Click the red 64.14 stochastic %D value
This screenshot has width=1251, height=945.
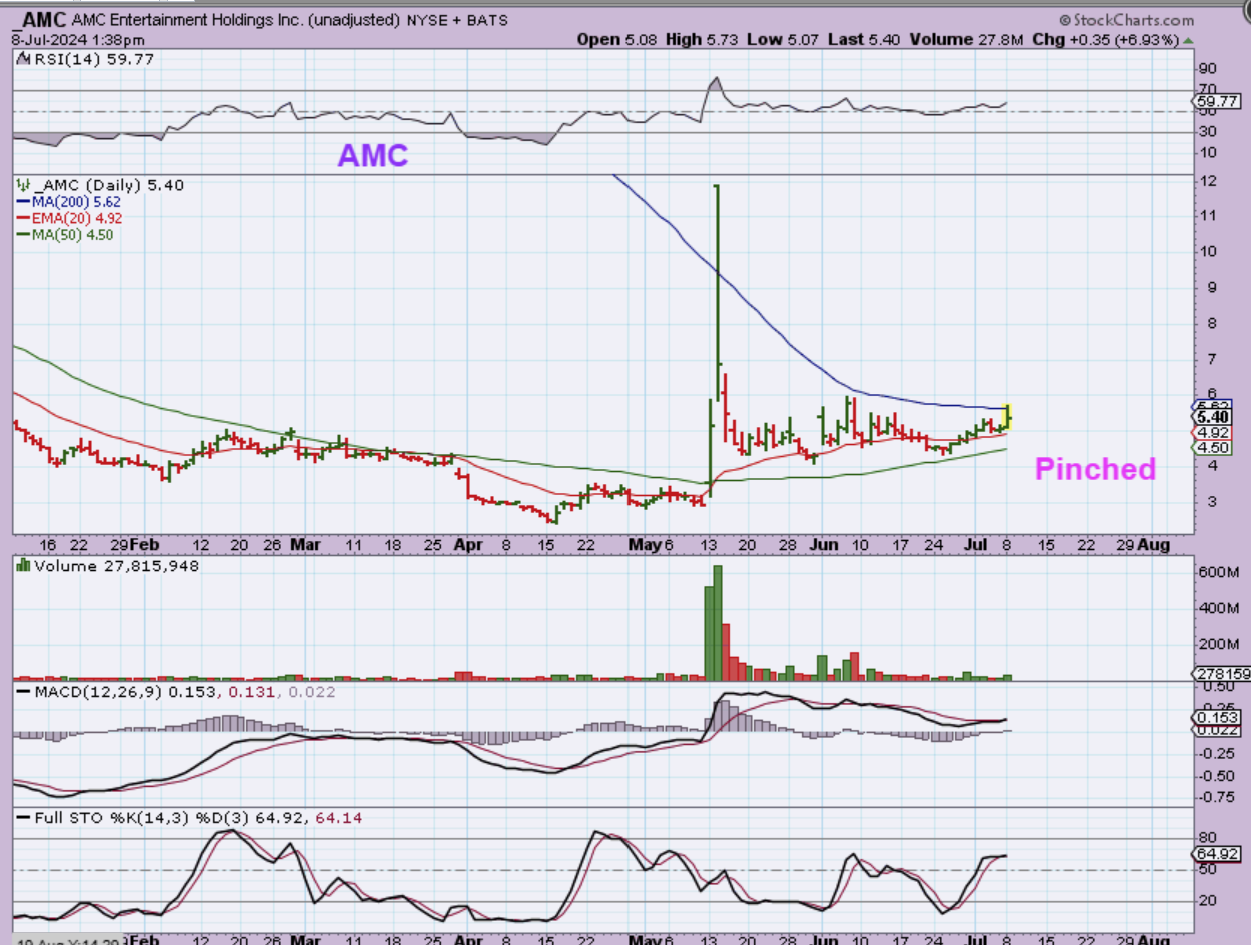click(x=338, y=818)
